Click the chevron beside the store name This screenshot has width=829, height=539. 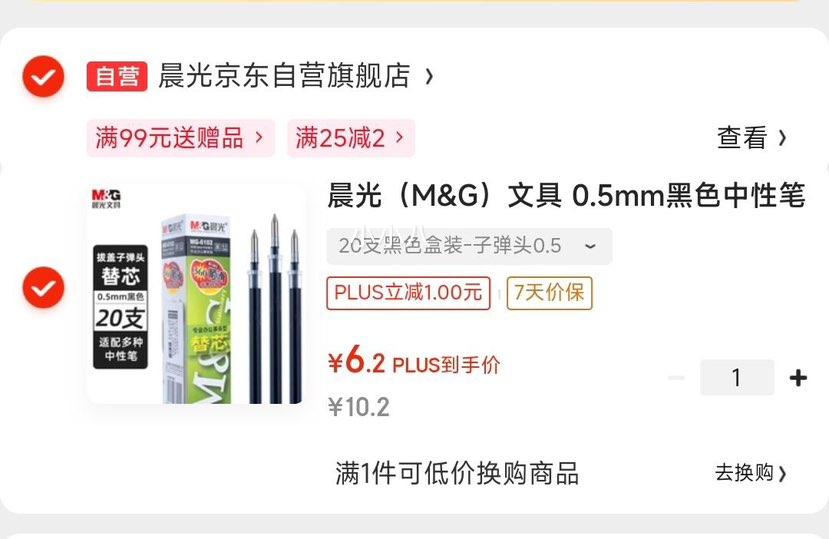(429, 77)
